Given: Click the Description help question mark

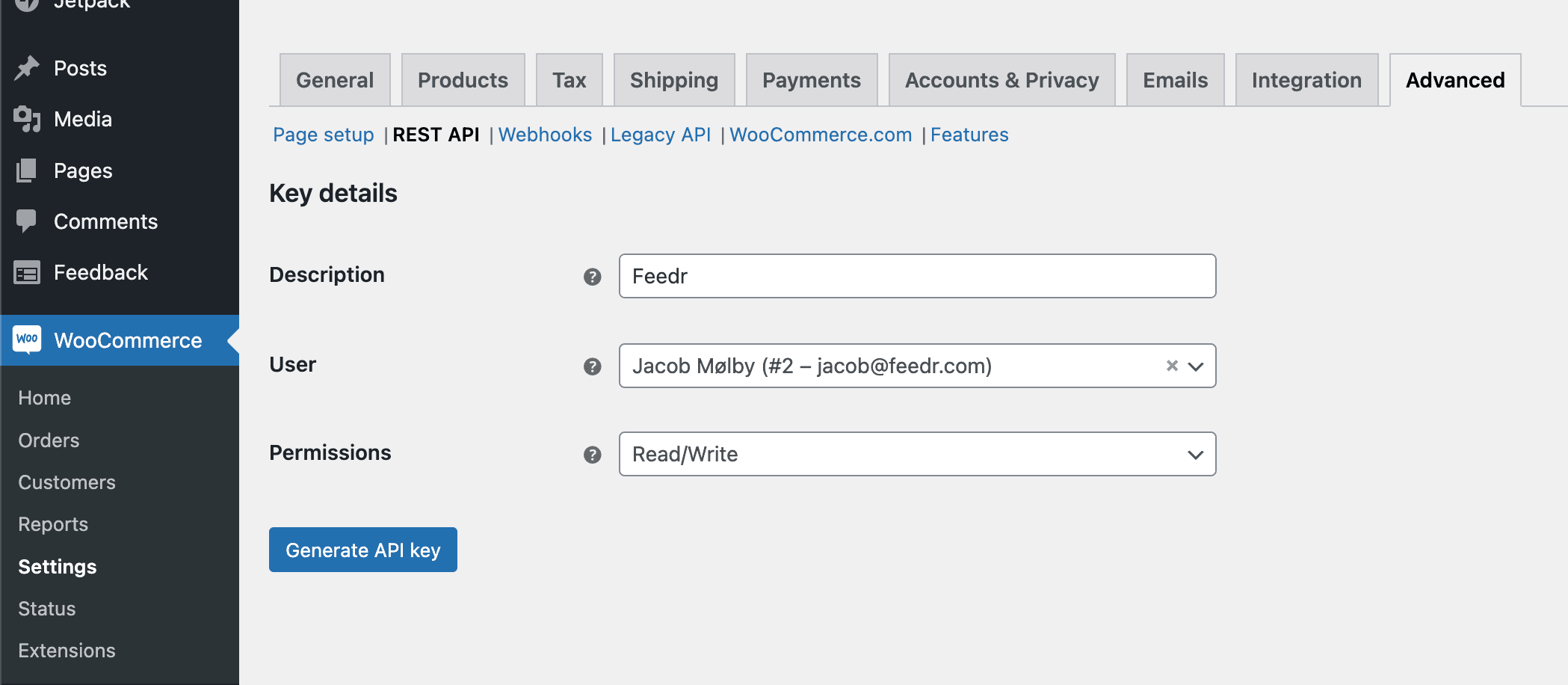Looking at the screenshot, I should pos(592,277).
